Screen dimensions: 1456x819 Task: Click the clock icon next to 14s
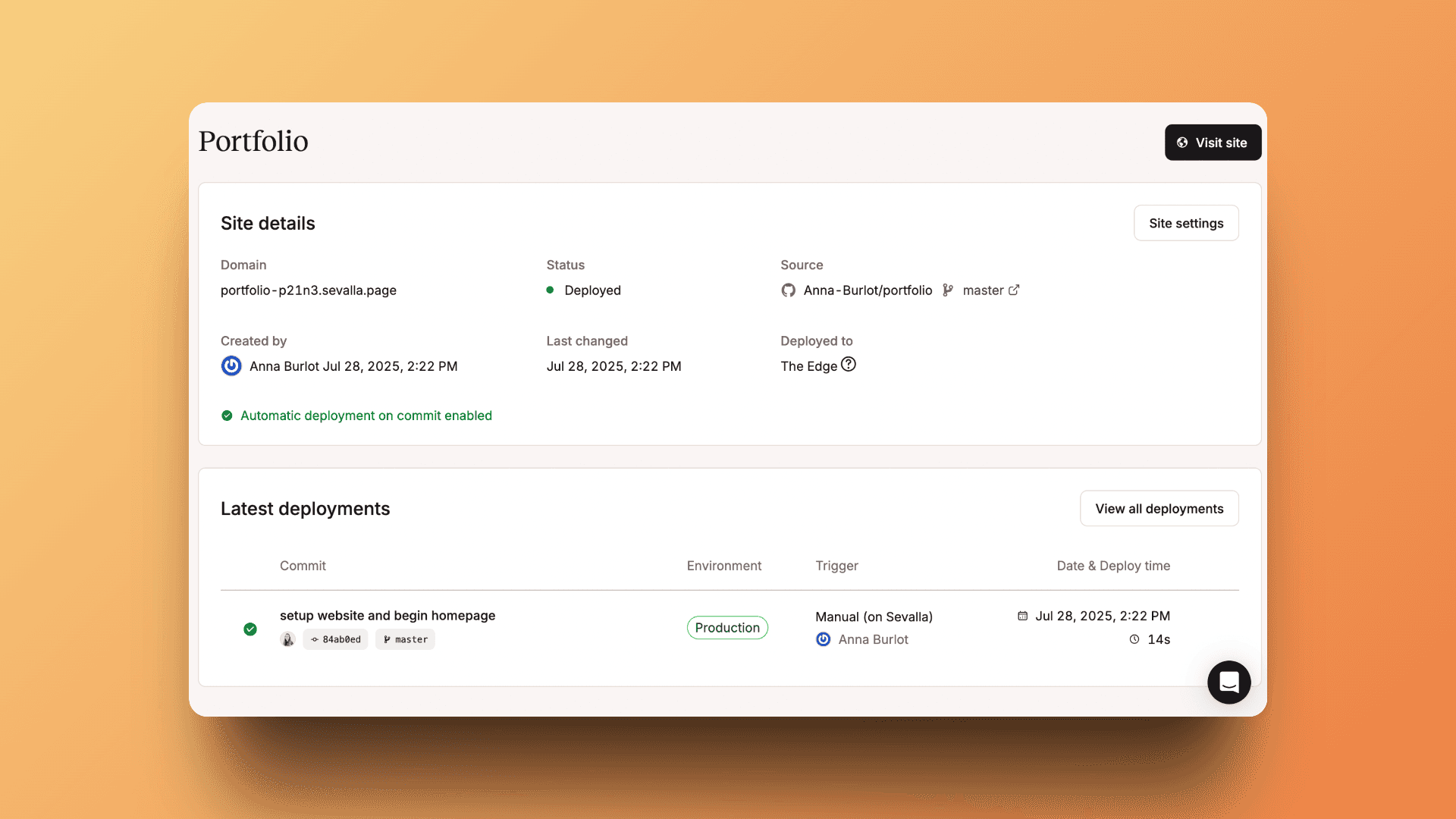tap(1134, 639)
